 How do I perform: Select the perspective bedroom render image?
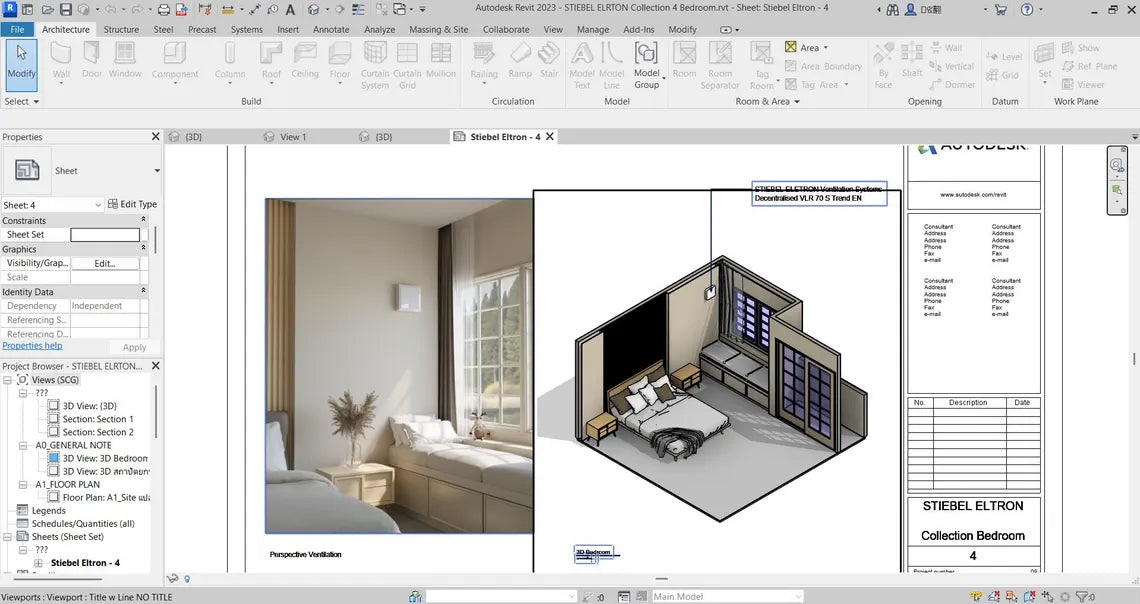[399, 366]
